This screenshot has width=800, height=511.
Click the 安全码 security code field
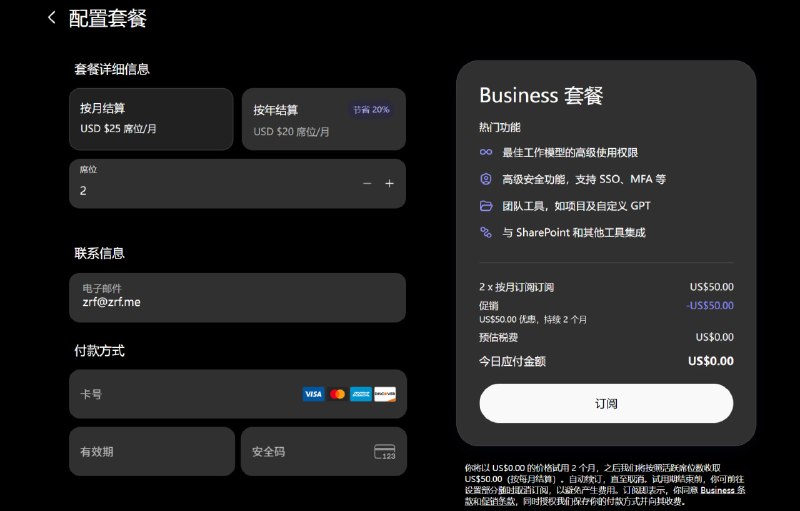pyautogui.click(x=323, y=451)
